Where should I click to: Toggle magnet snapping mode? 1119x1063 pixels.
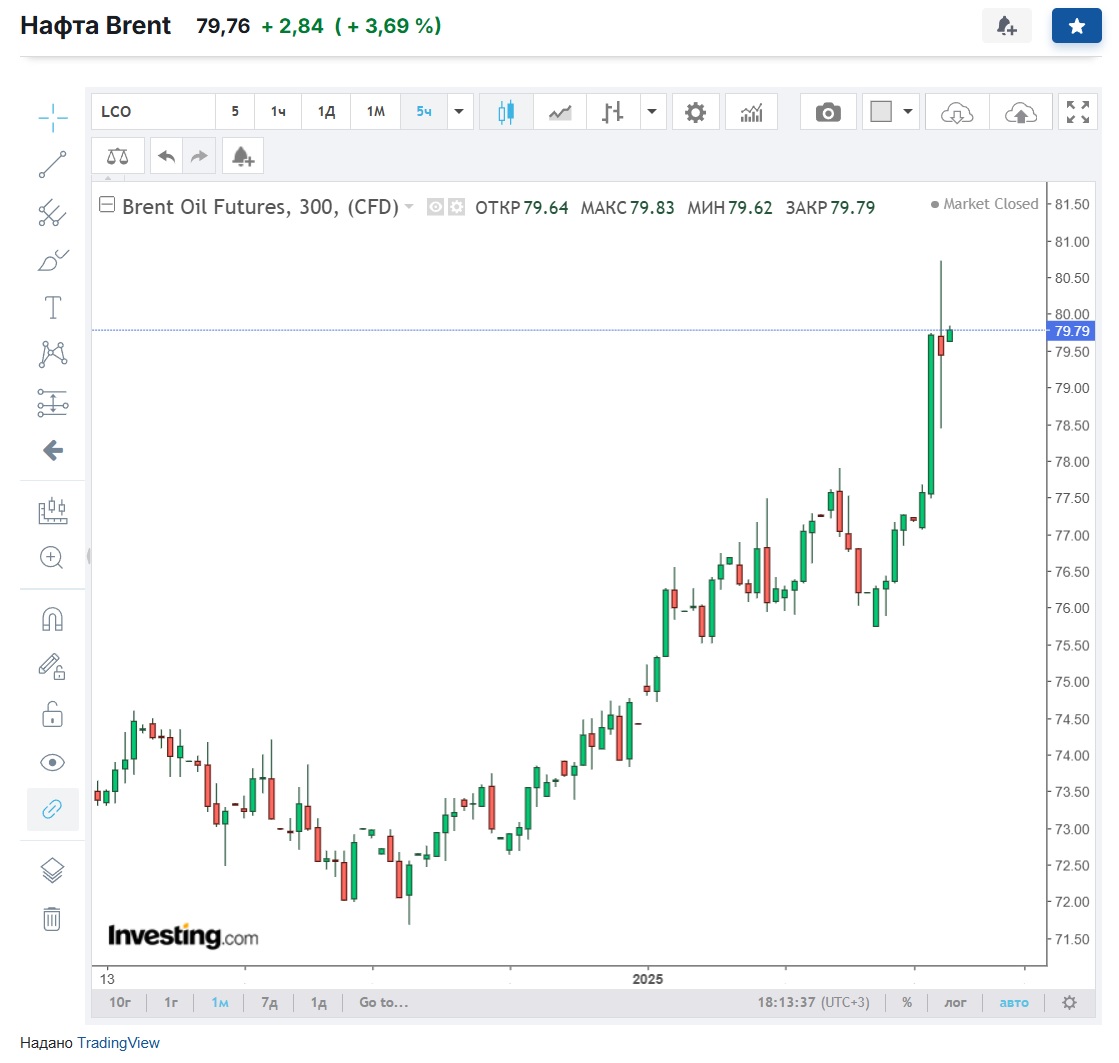point(51,619)
